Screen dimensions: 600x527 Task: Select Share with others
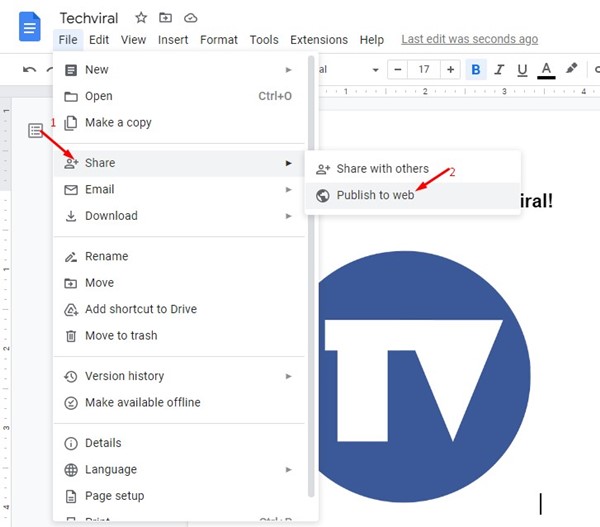click(412, 169)
